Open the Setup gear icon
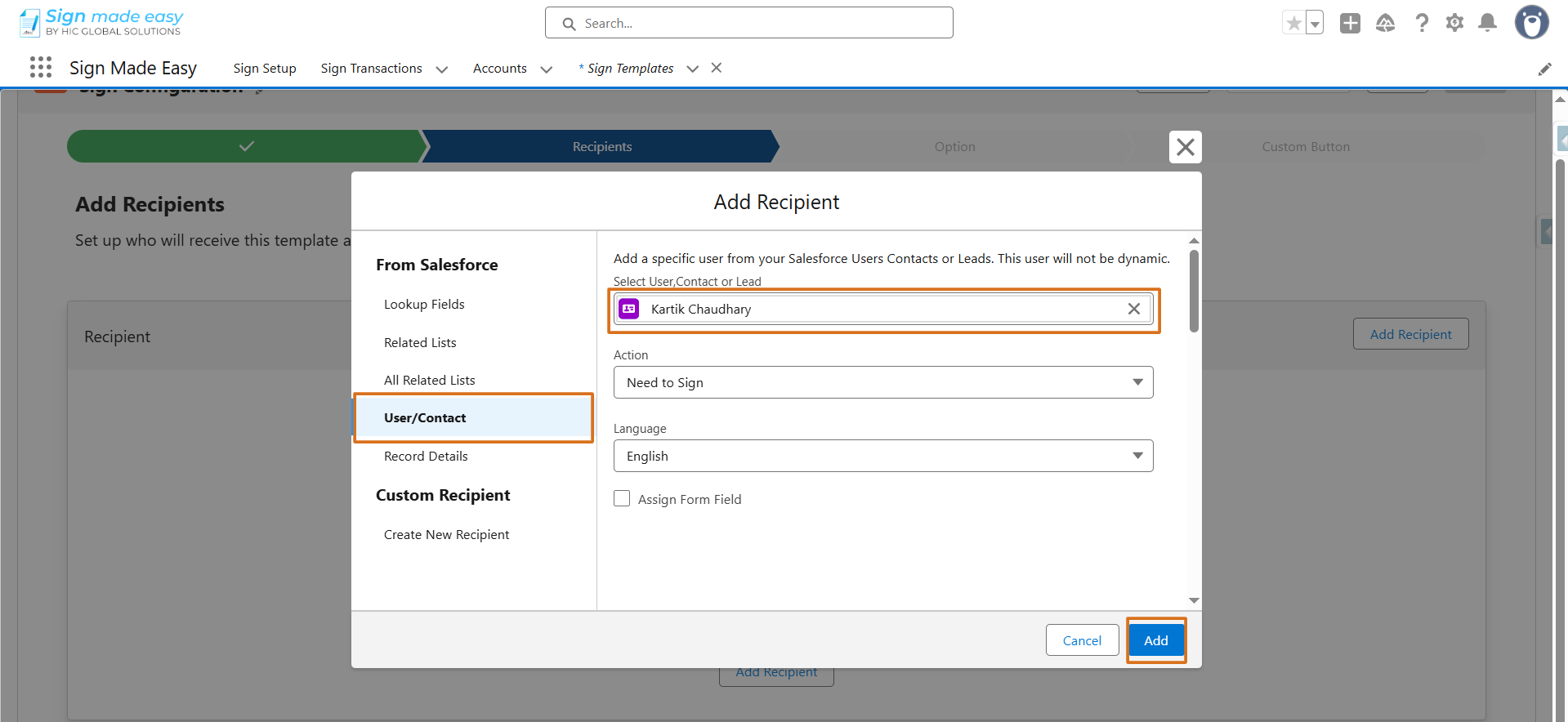 pos(1454,24)
